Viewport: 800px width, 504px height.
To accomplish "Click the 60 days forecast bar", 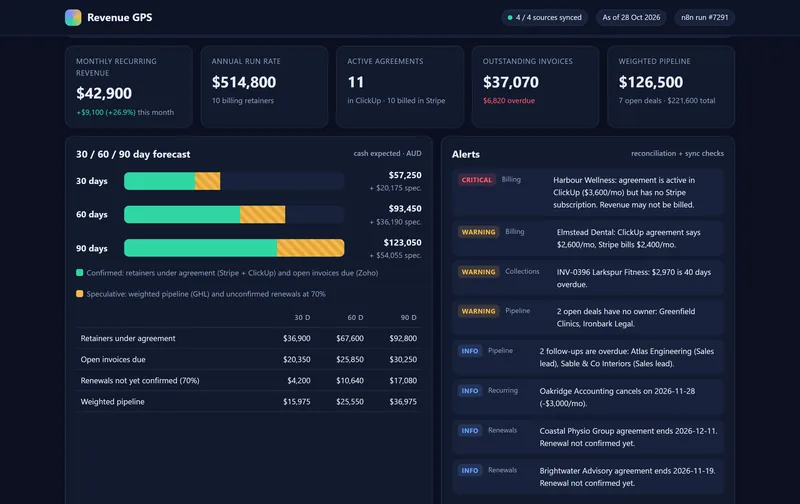I will click(x=234, y=215).
